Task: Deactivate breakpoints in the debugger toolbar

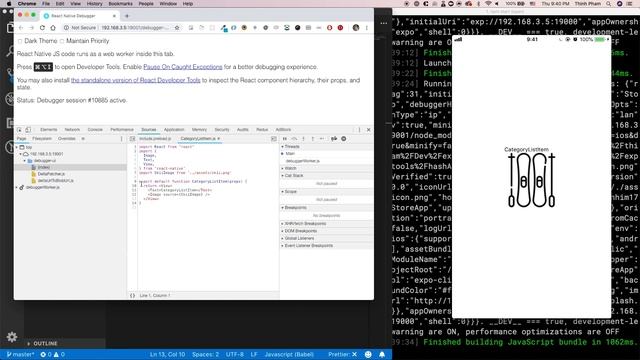Action: point(334,139)
